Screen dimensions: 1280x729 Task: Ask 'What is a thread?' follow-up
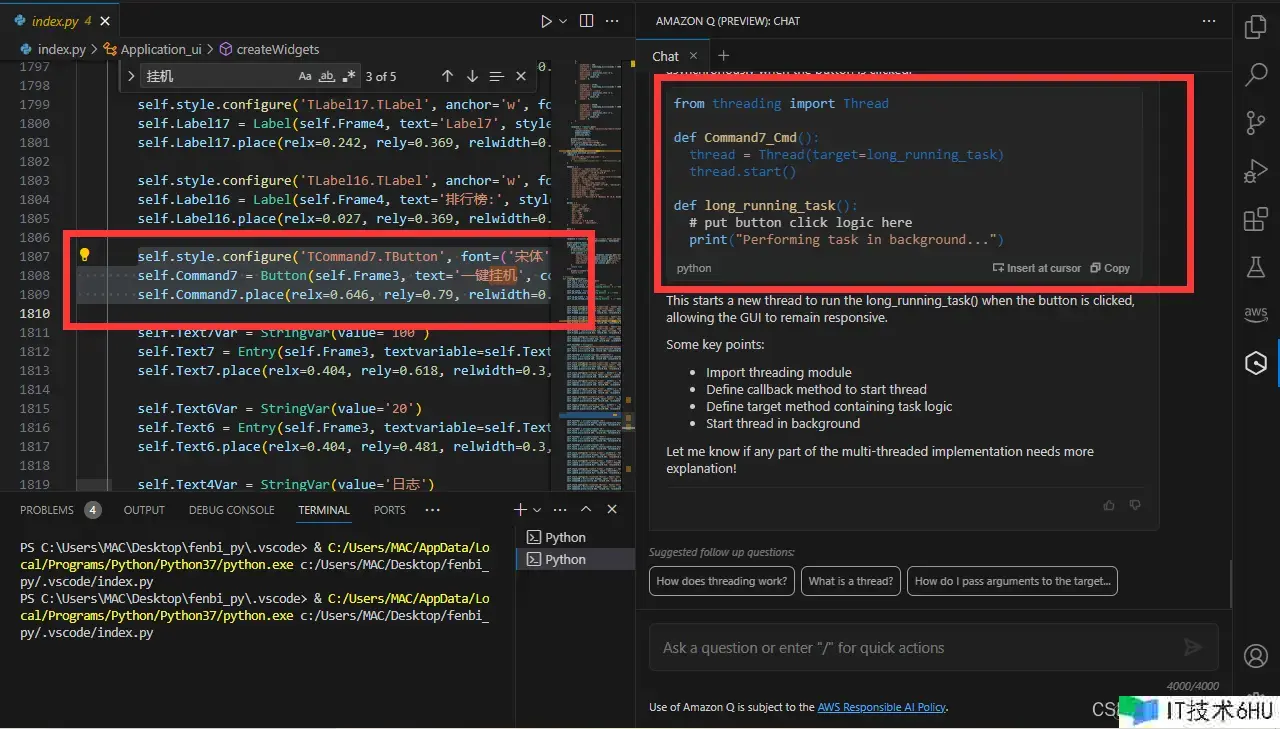pyautogui.click(x=851, y=581)
